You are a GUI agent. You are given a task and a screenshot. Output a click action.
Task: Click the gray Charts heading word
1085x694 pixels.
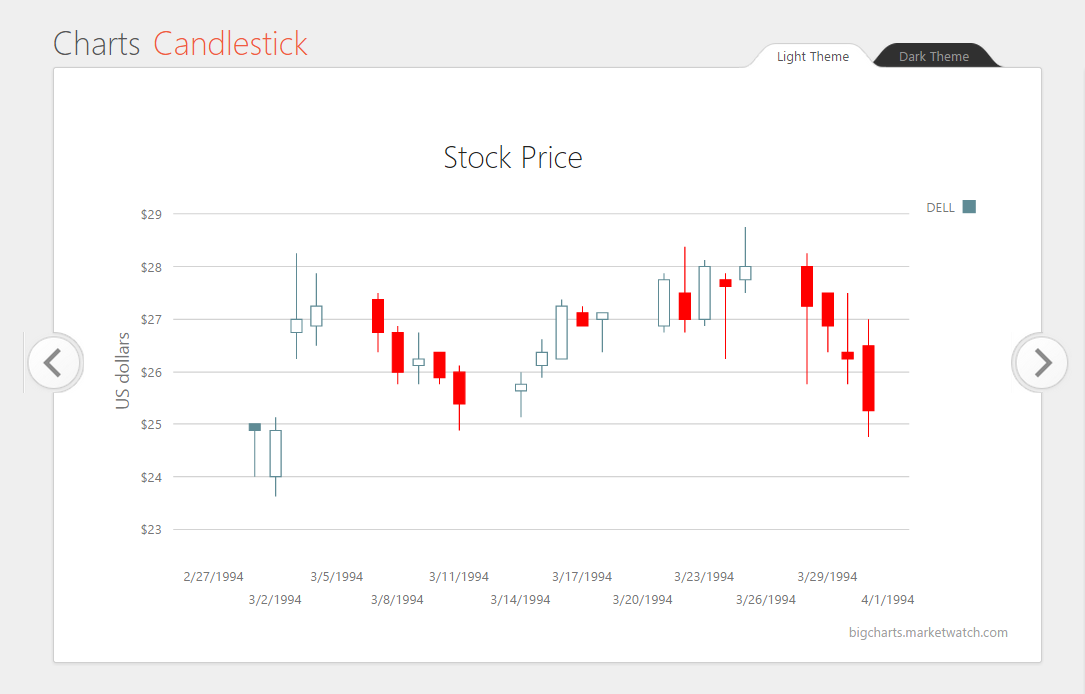click(x=96, y=44)
